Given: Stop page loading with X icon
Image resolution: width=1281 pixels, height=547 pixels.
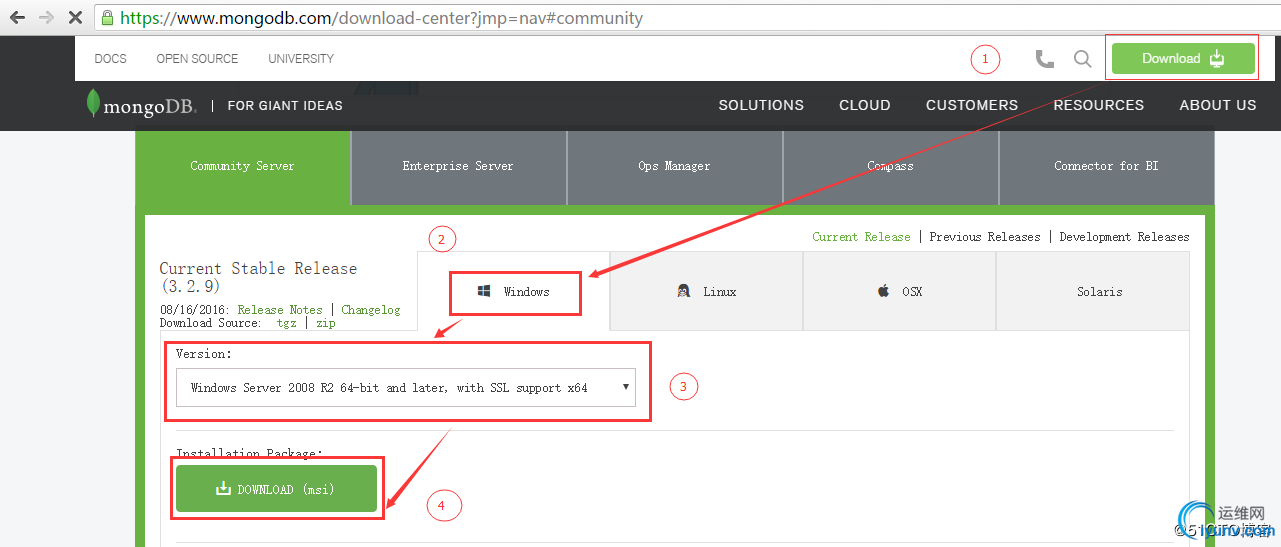Looking at the screenshot, I should pos(74,17).
